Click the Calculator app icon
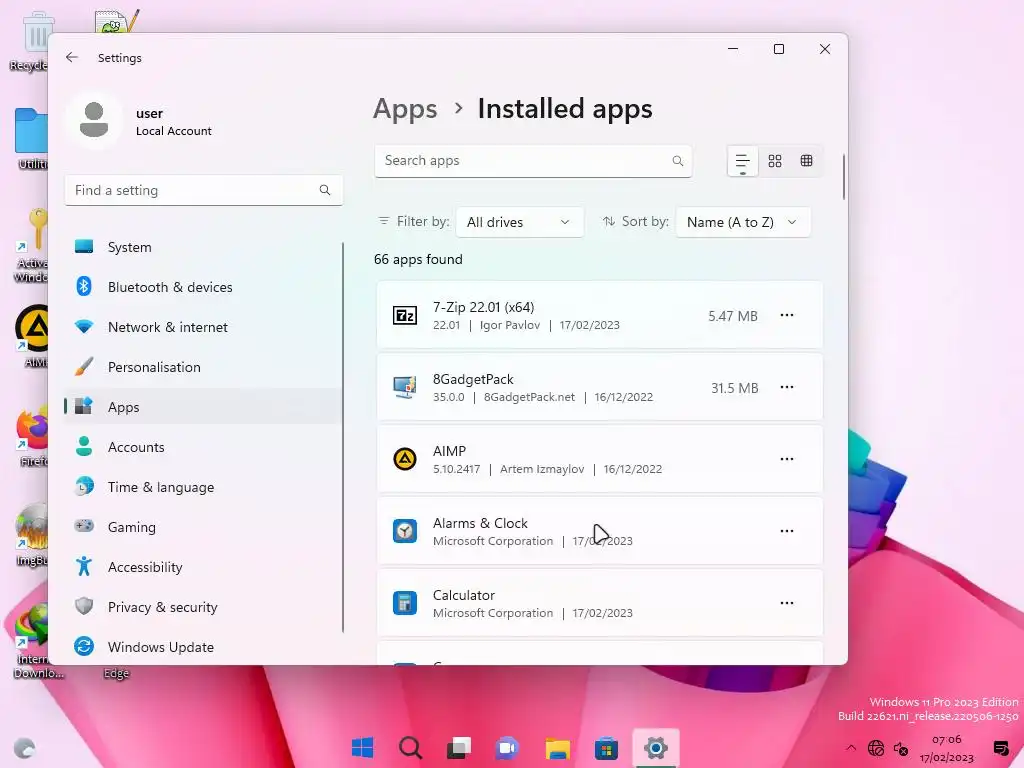The height and width of the screenshot is (768, 1024). [x=405, y=603]
